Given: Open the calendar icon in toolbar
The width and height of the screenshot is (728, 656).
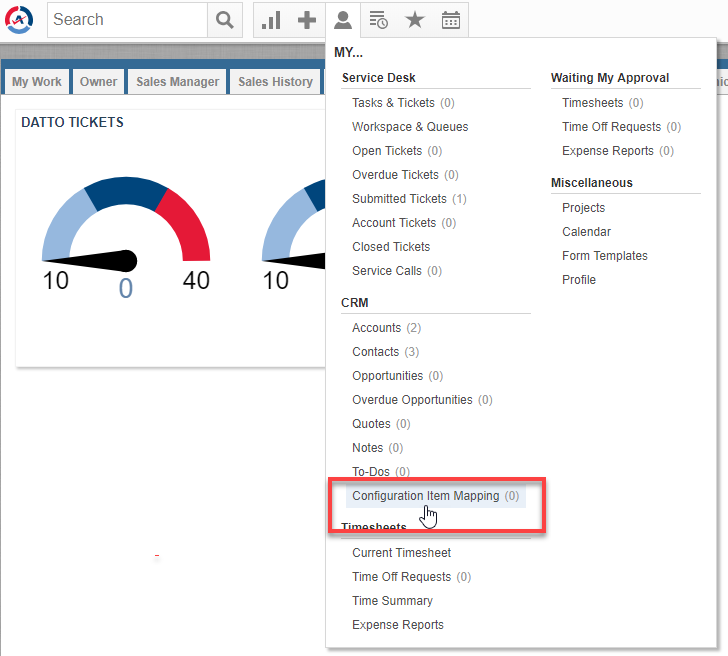Looking at the screenshot, I should tap(451, 20).
